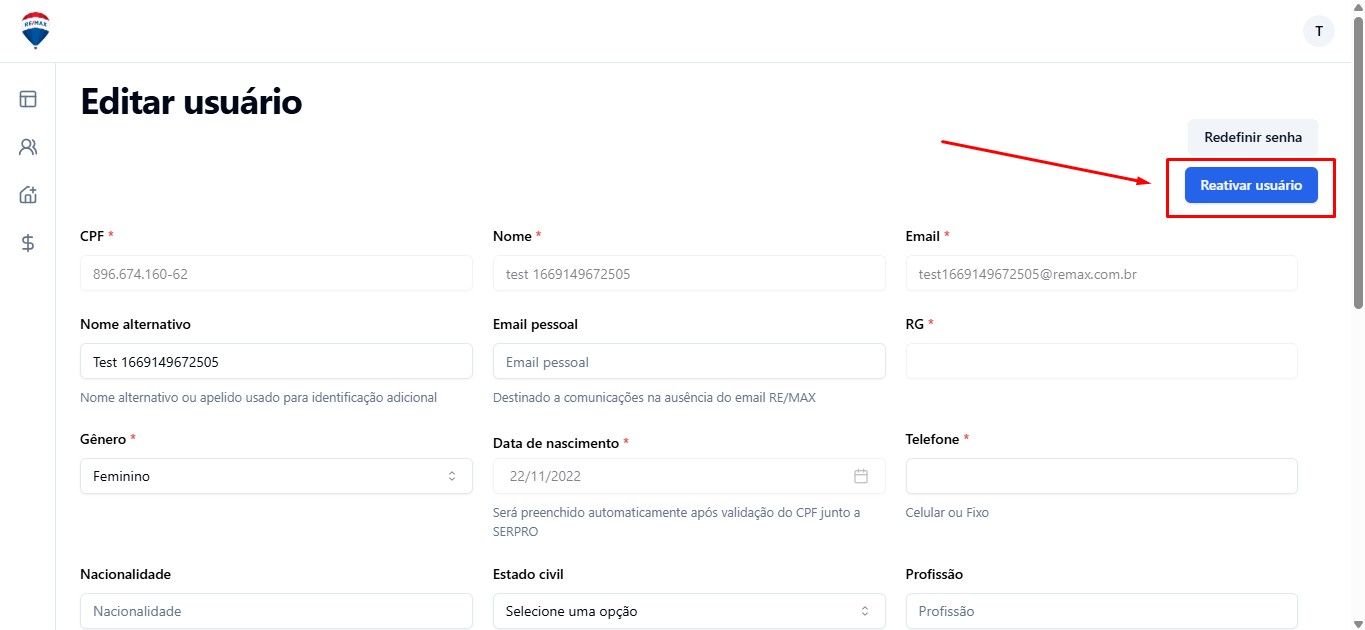Click the Nacionalidade text field
Screen dimensions: 1365x630
[x=276, y=611]
